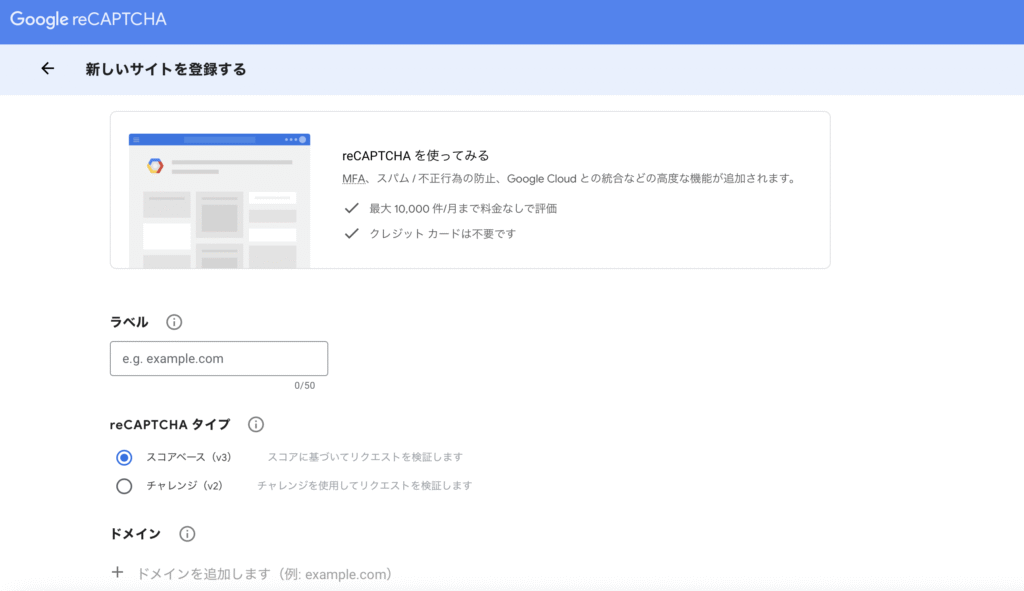Screen dimensions: 1024x591
Task: Click the back arrow icon
Action: point(48,69)
